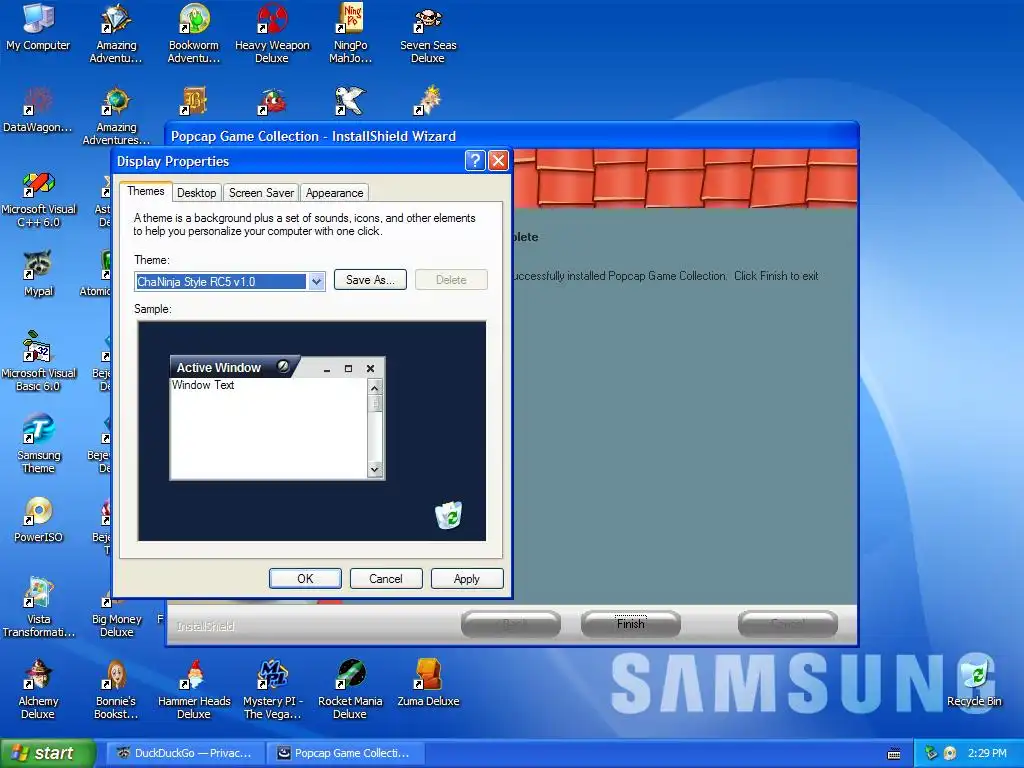
Task: Launch the Heavy Weapon Deluxe shortcut
Action: click(x=272, y=33)
